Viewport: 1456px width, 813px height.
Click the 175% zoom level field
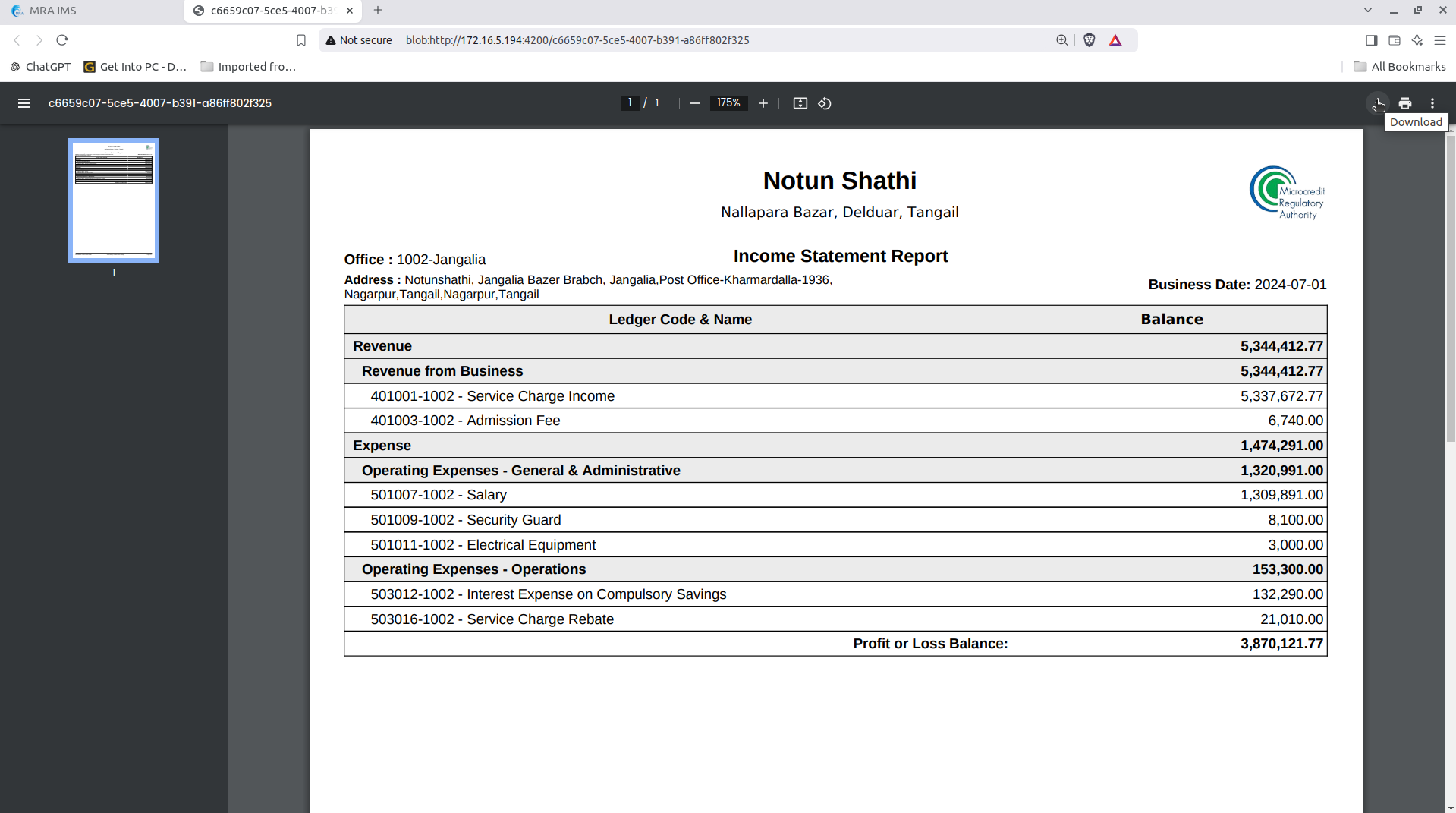click(728, 103)
